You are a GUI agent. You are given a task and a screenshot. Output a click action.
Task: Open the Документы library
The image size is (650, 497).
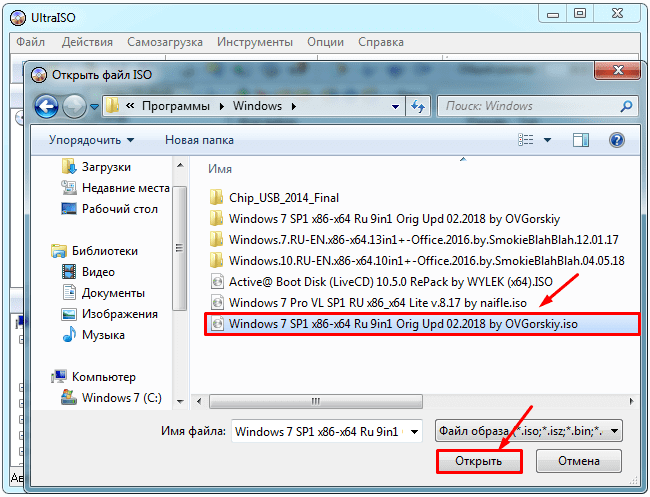[103, 293]
